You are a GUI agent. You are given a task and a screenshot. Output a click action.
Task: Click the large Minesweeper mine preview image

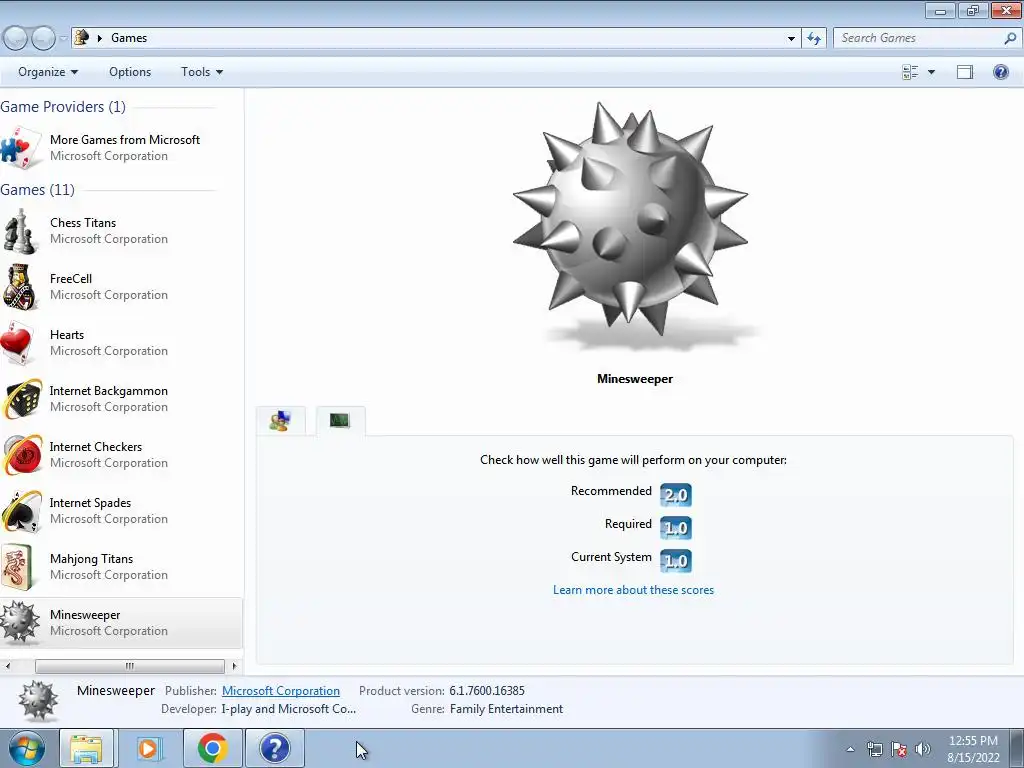(631, 219)
